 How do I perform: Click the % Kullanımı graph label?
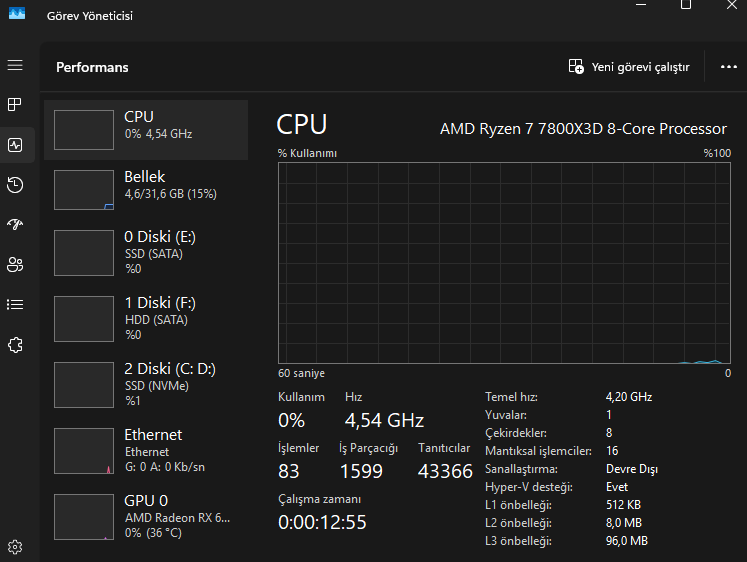pyautogui.click(x=307, y=153)
